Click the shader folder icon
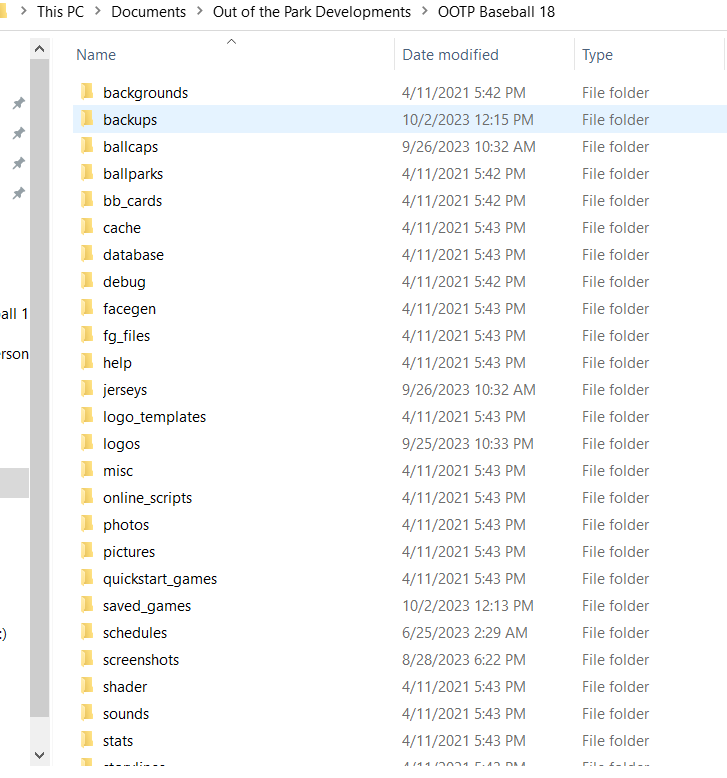Image resolution: width=727 pixels, height=778 pixels. 87,686
